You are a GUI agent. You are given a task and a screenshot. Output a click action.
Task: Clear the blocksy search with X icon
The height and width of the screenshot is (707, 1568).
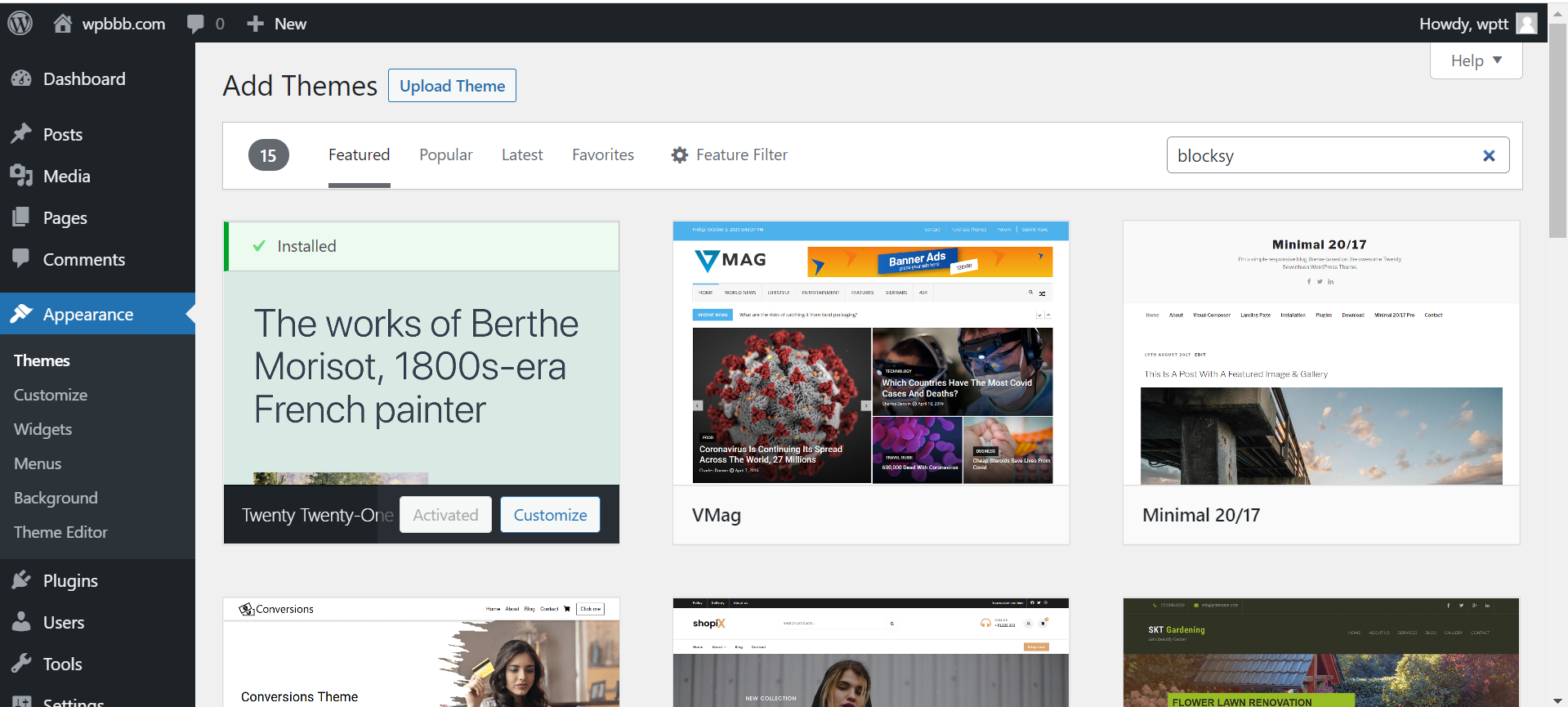click(1489, 155)
